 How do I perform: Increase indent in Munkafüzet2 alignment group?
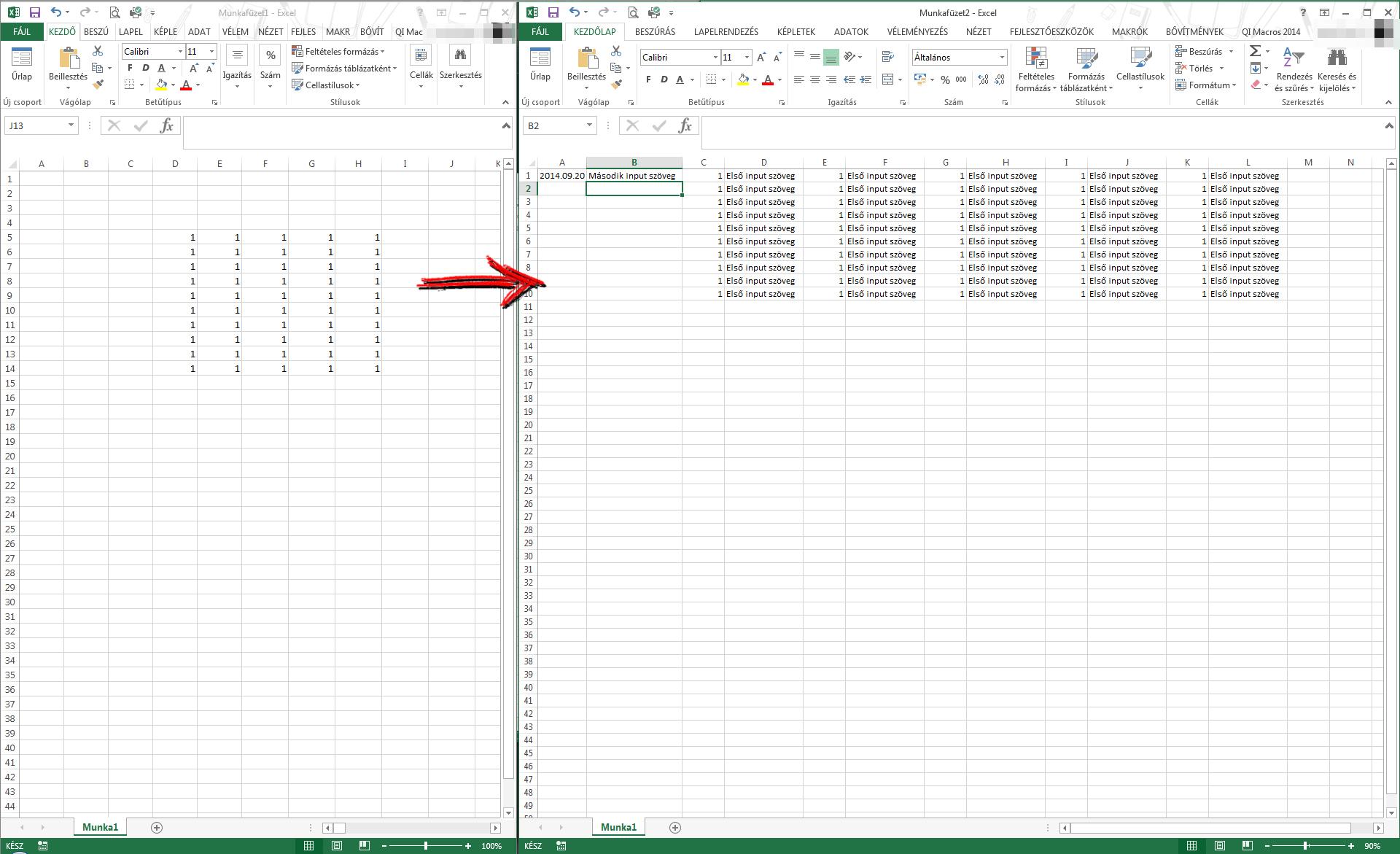coord(866,79)
